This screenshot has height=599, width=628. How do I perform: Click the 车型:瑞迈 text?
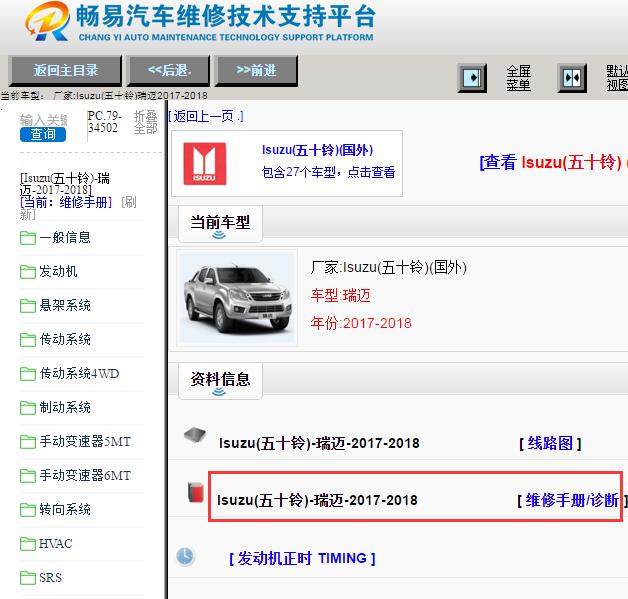340,295
